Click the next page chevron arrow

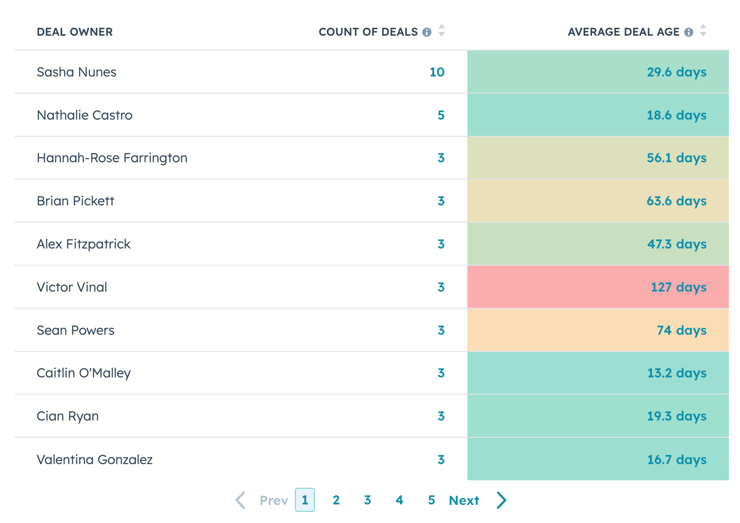[x=502, y=500]
